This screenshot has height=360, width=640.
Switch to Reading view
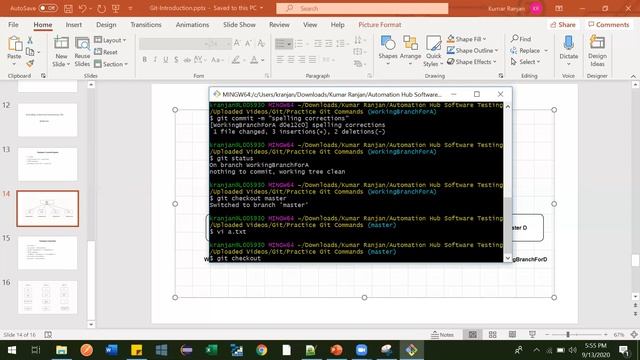pos(512,334)
